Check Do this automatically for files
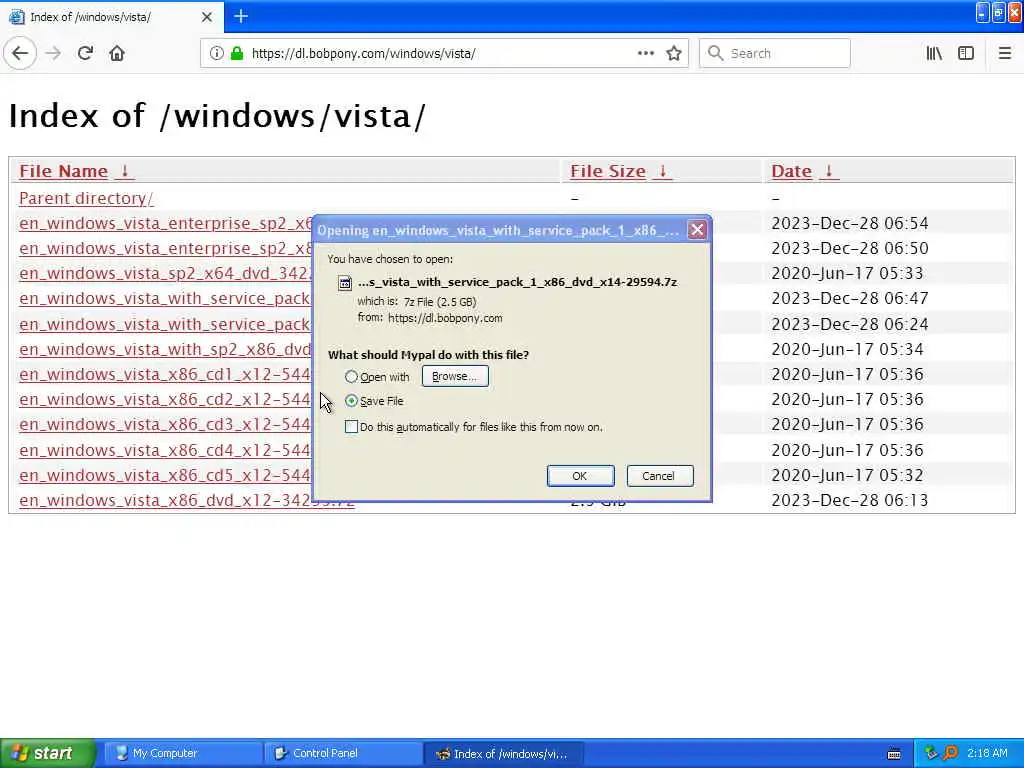Image resolution: width=1024 pixels, height=768 pixels. pyautogui.click(x=351, y=426)
